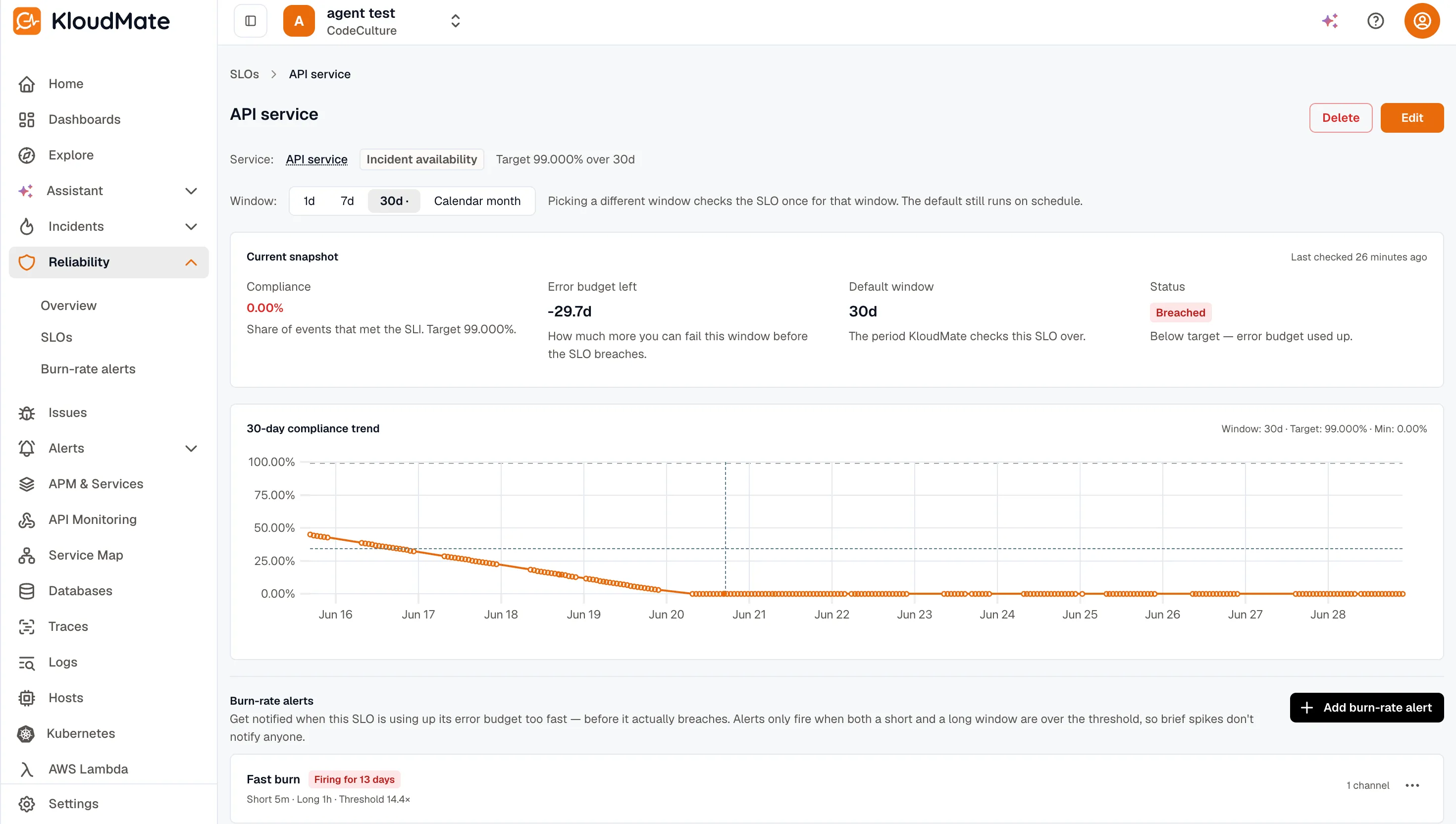Open SLOs under Reliability
The width and height of the screenshot is (1456, 824).
(x=56, y=337)
